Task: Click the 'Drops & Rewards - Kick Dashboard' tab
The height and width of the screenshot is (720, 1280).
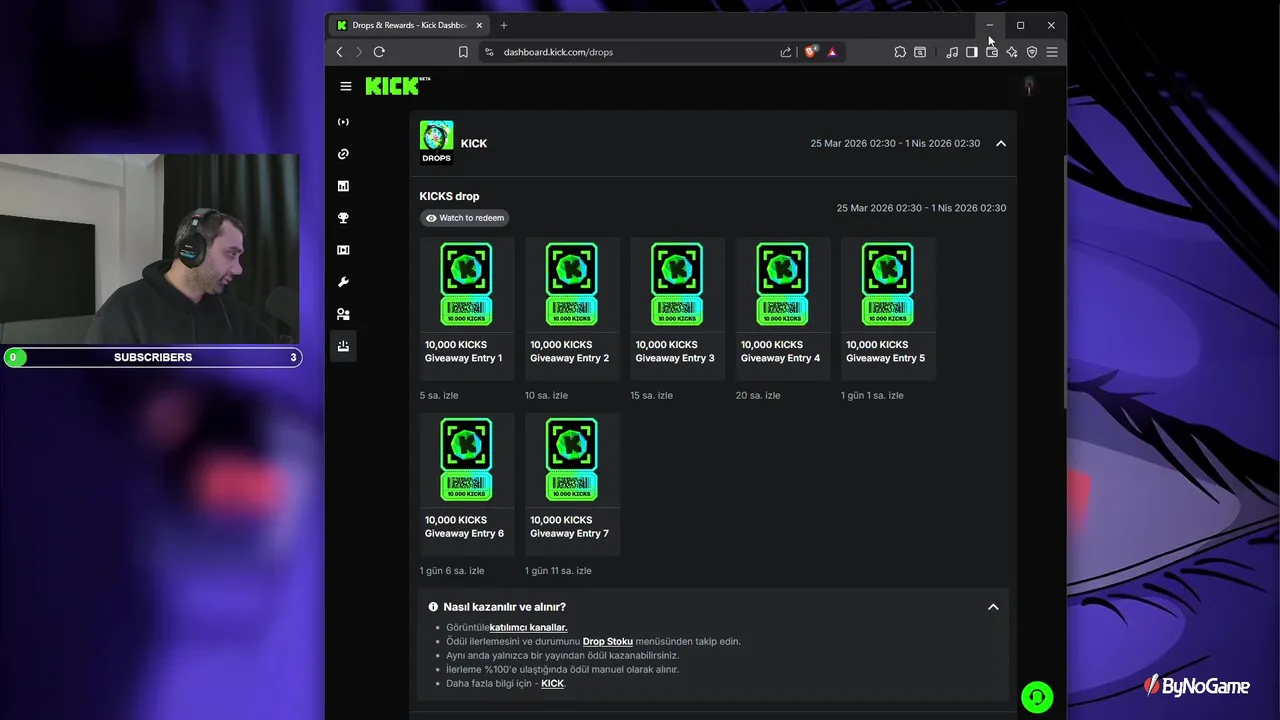Action: coord(410,25)
